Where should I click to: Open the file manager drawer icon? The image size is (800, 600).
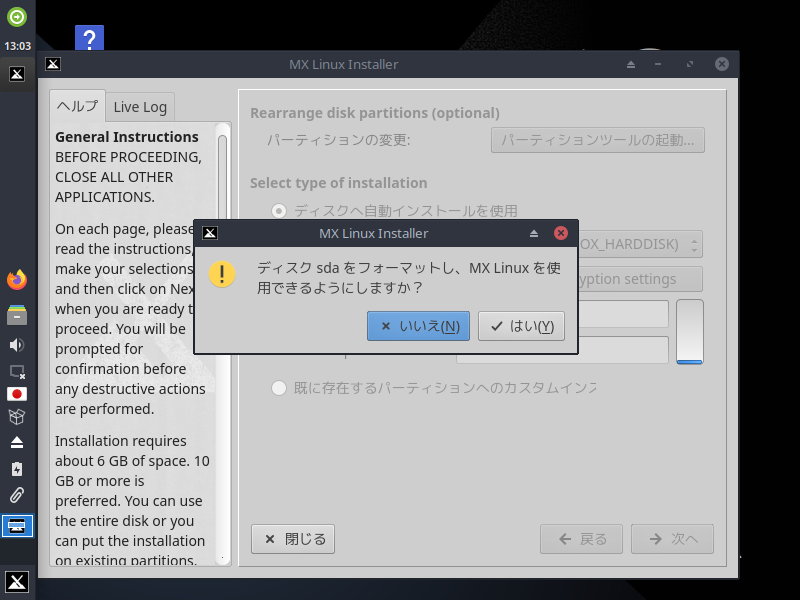(17, 314)
